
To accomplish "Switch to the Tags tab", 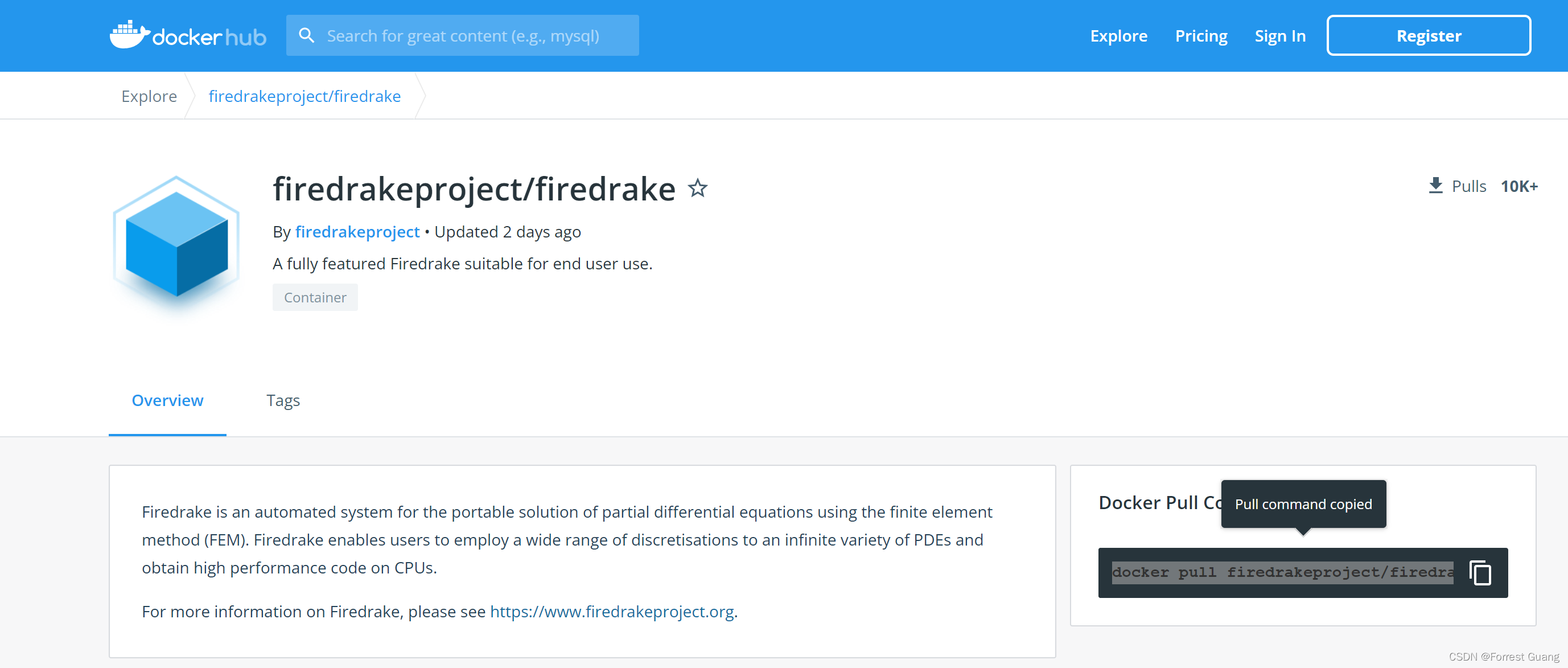I will click(282, 401).
